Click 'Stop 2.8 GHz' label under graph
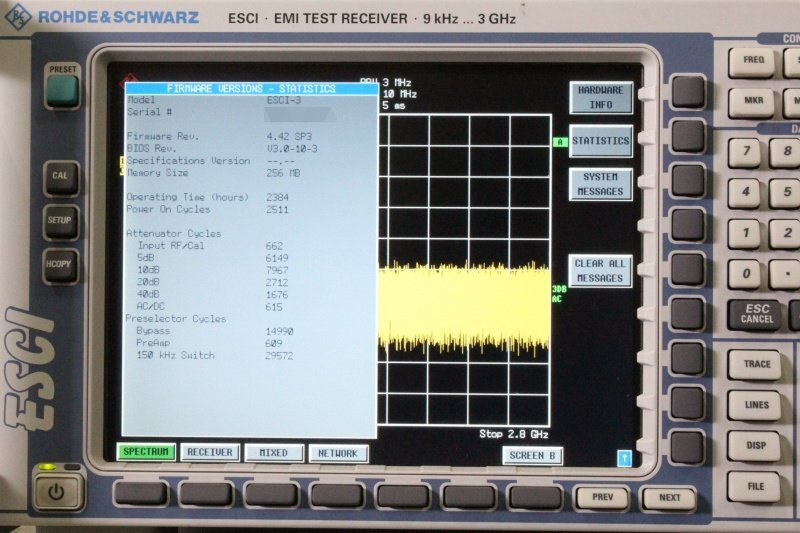This screenshot has width=800, height=533. pos(514,434)
